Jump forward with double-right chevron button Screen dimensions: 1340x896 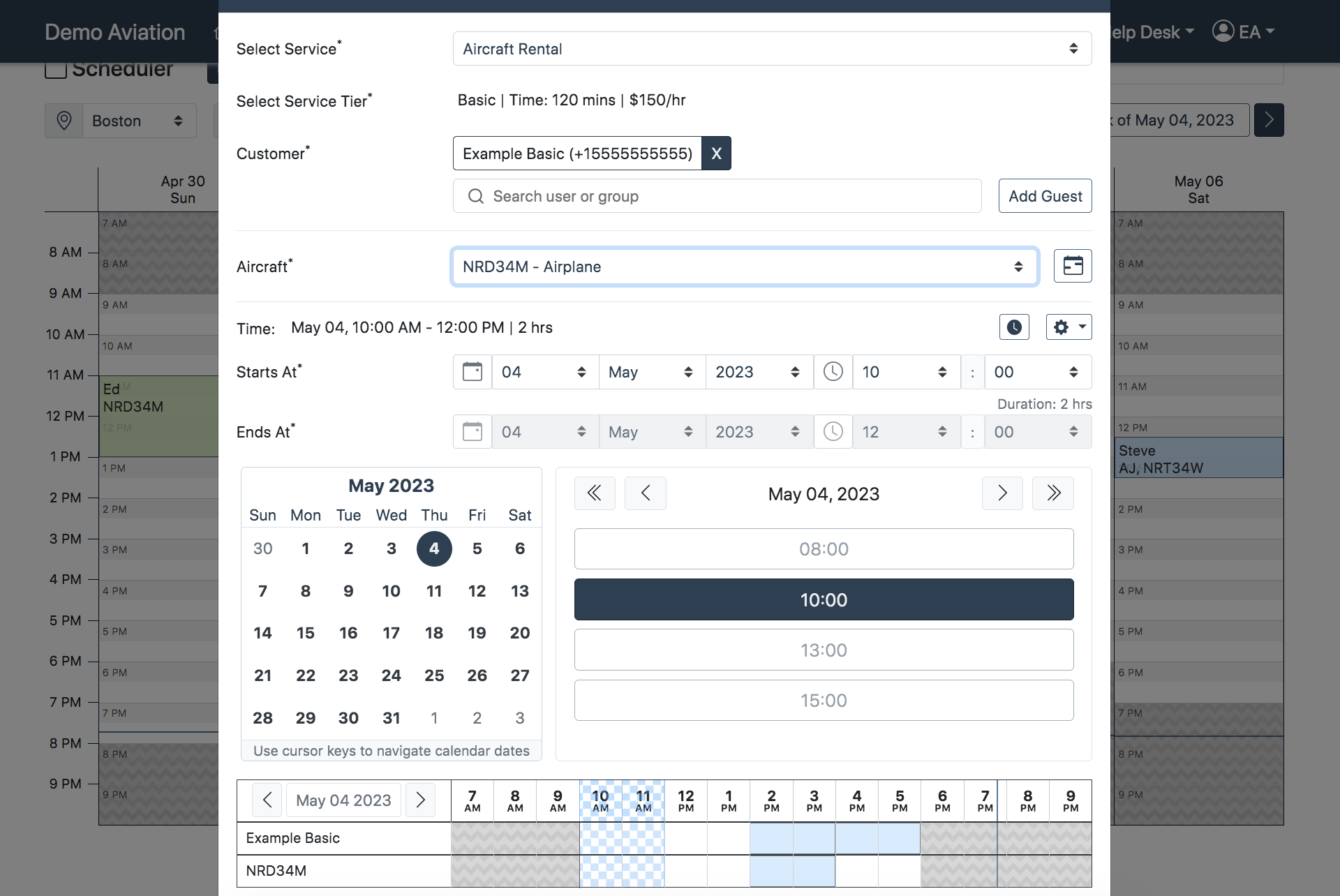coord(1052,493)
